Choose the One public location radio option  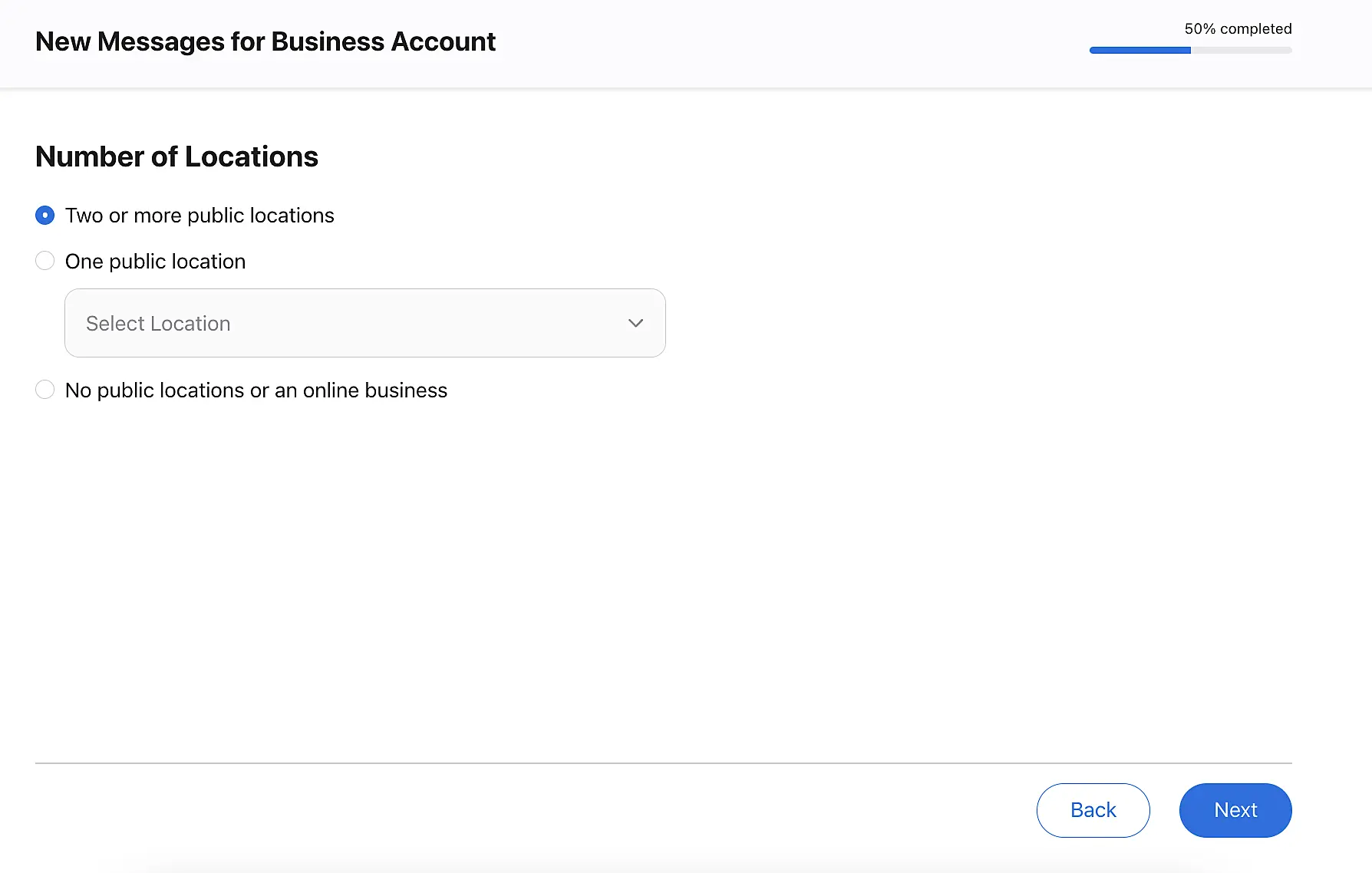[45, 262]
